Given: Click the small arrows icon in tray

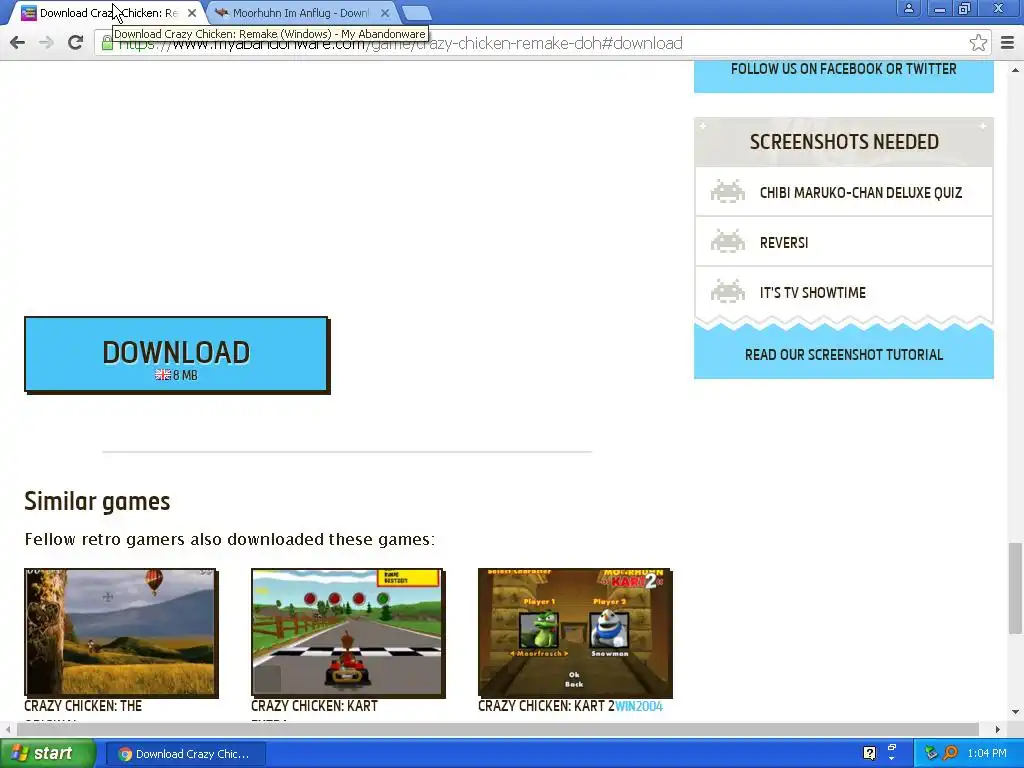Looking at the screenshot, I should (891, 750).
